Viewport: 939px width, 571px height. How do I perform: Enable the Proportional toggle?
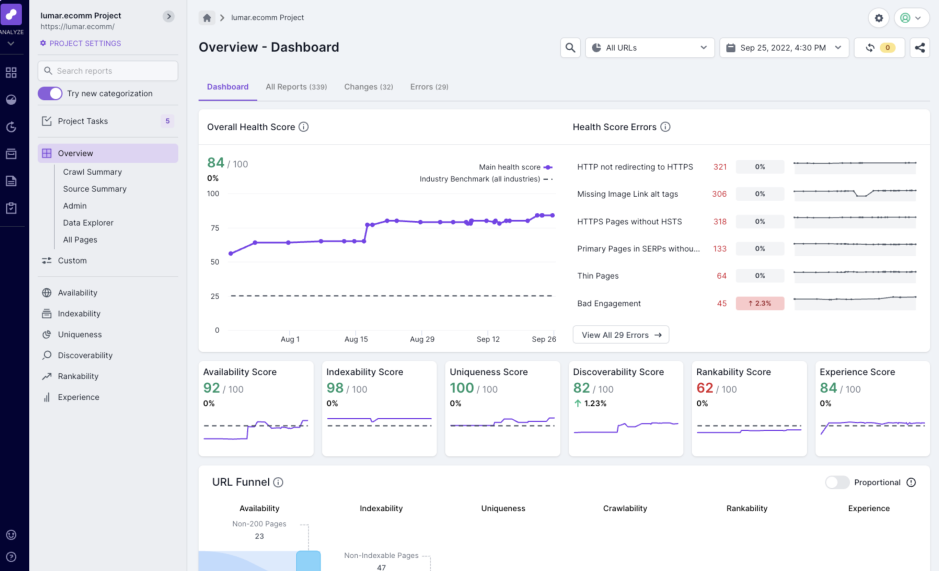(x=837, y=482)
